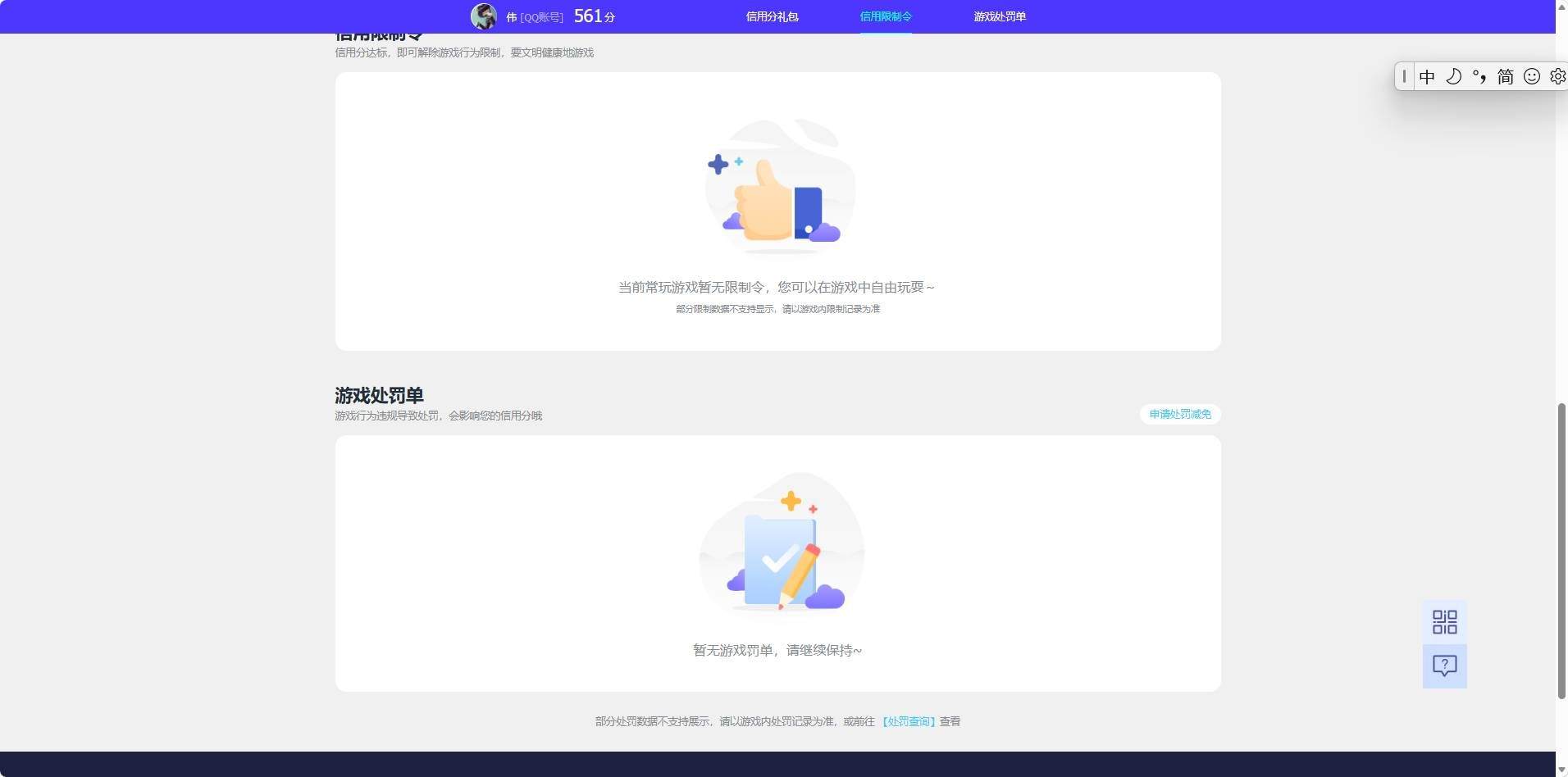The image size is (1568, 777).
Task: Click the scrollbar down arrow
Action: click(1561, 770)
